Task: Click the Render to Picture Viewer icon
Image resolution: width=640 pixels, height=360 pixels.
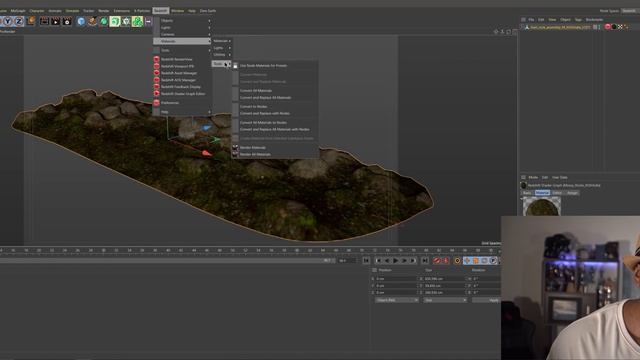Action: tap(56, 21)
